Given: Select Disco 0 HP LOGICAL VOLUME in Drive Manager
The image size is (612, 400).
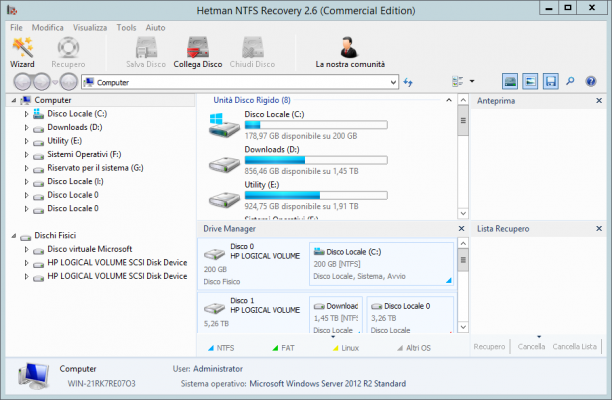Looking at the screenshot, I should [253, 264].
